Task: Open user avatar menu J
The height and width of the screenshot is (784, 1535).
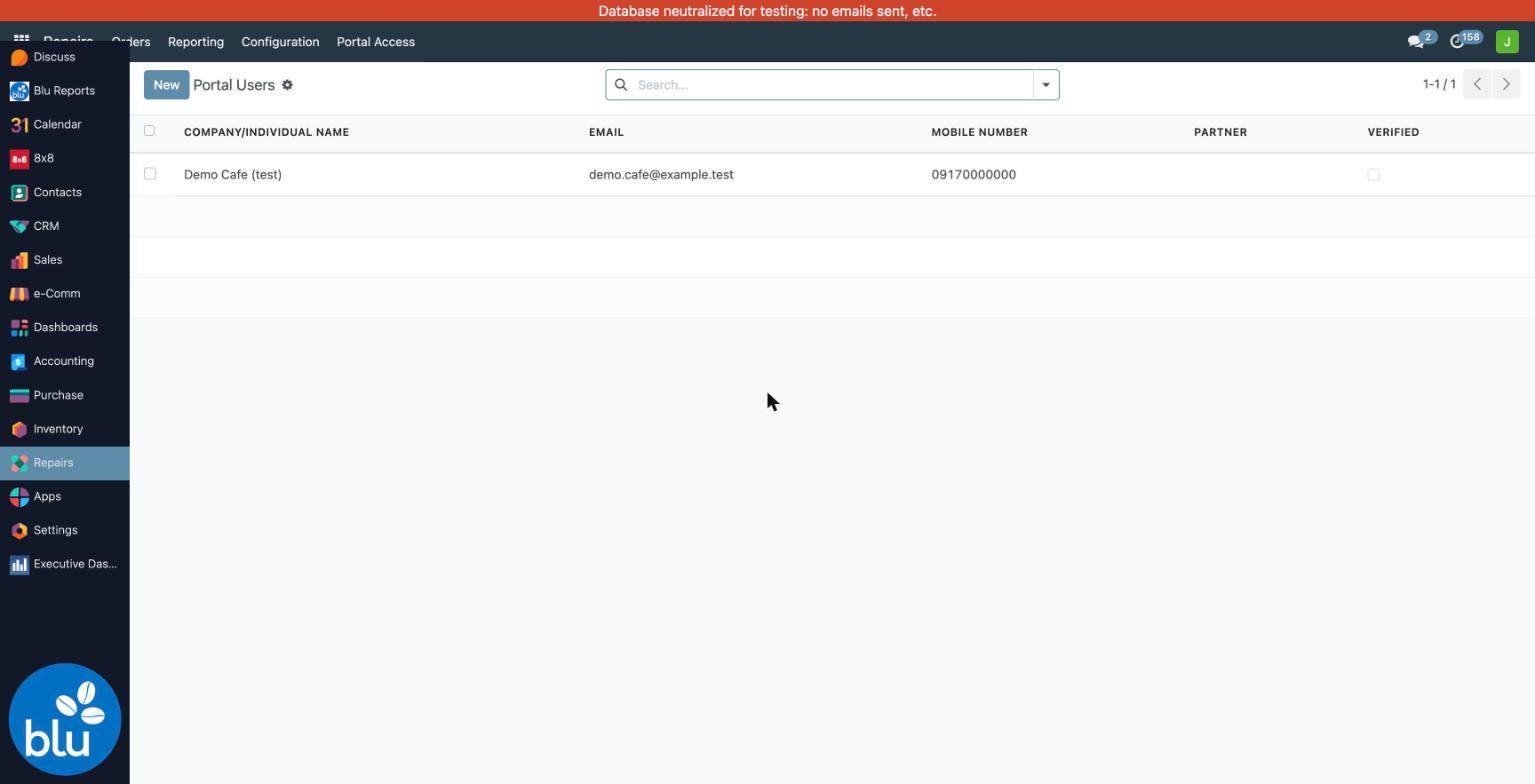Action: tap(1507, 42)
